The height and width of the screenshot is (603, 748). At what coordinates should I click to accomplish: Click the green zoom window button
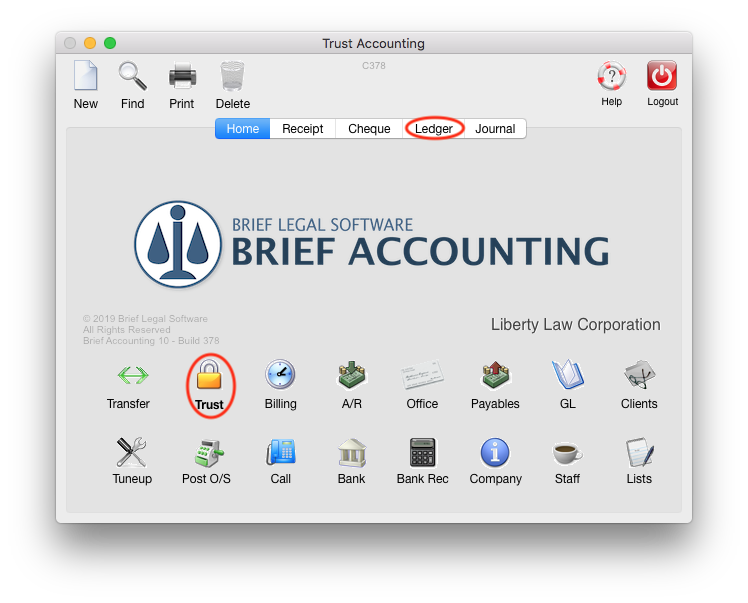point(110,43)
